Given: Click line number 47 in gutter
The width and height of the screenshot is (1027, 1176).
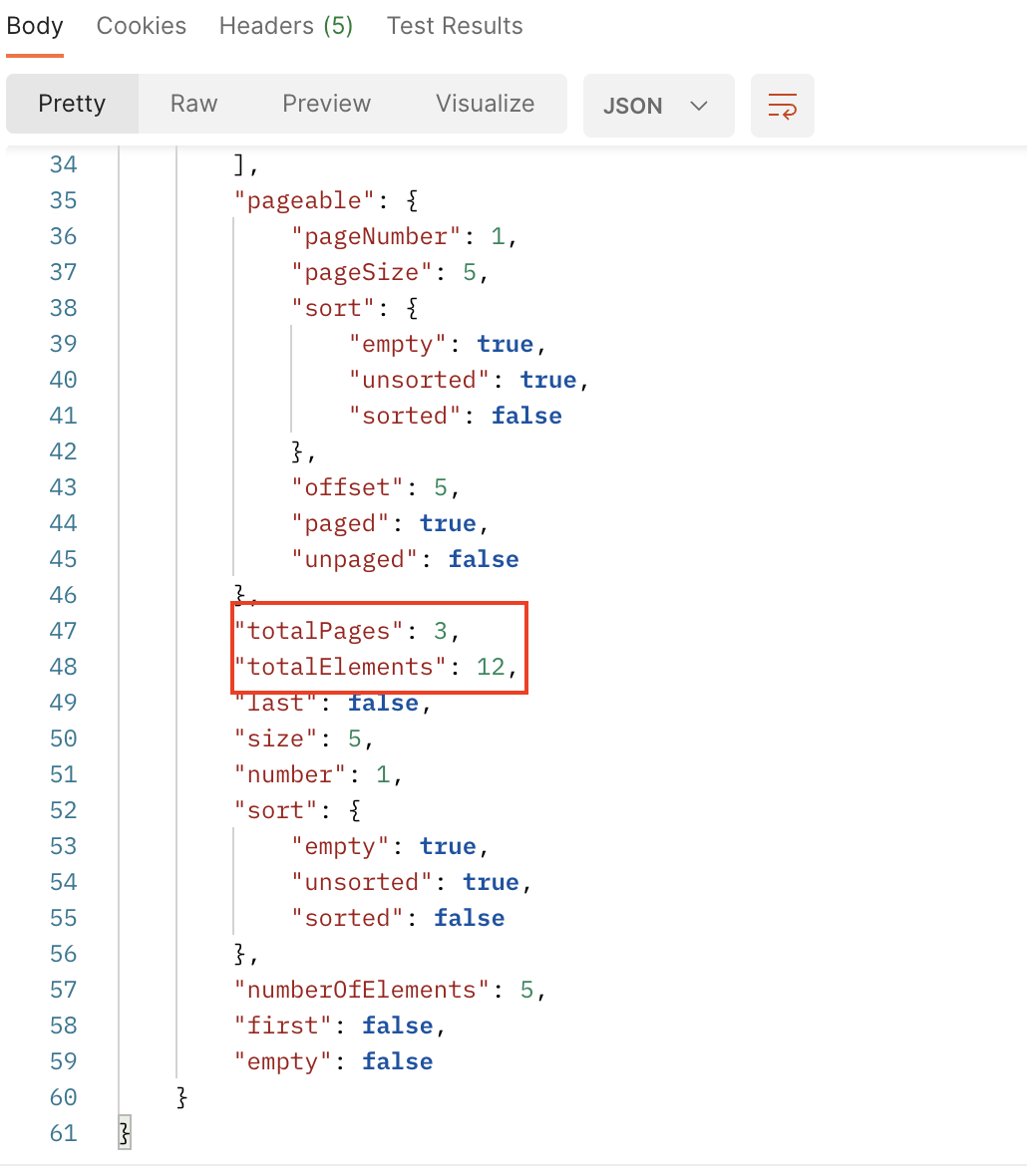Looking at the screenshot, I should tap(63, 631).
